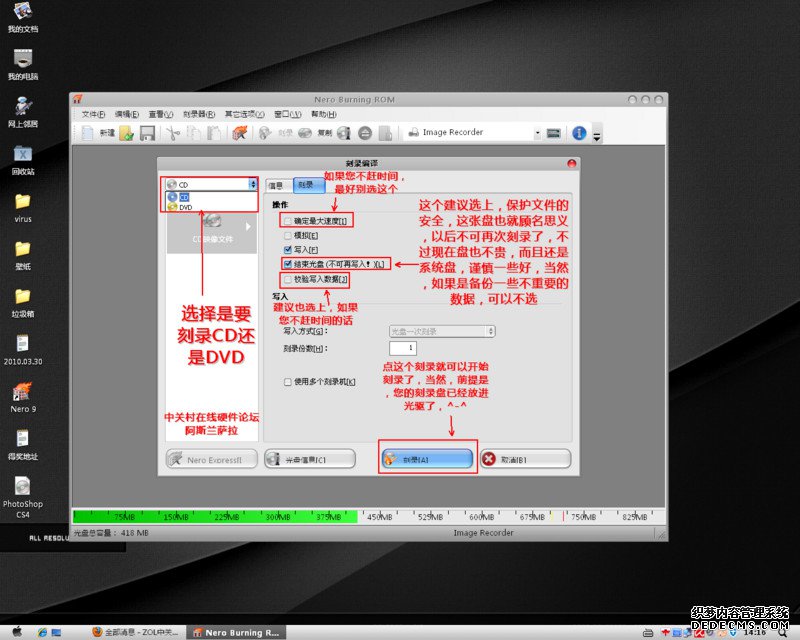Viewport: 800px width, 640px height.
Task: Click the Eject disc toolbar icon
Action: pos(365,133)
